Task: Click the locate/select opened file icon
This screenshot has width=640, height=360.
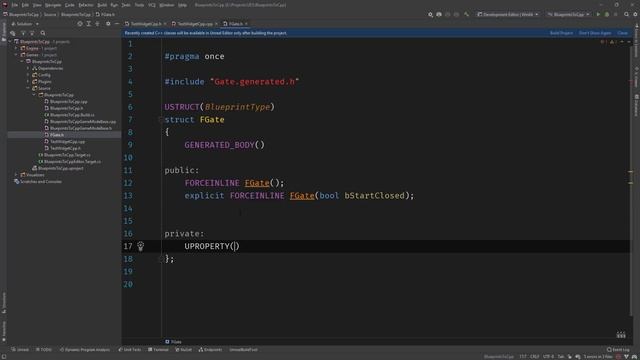Action: point(80,24)
